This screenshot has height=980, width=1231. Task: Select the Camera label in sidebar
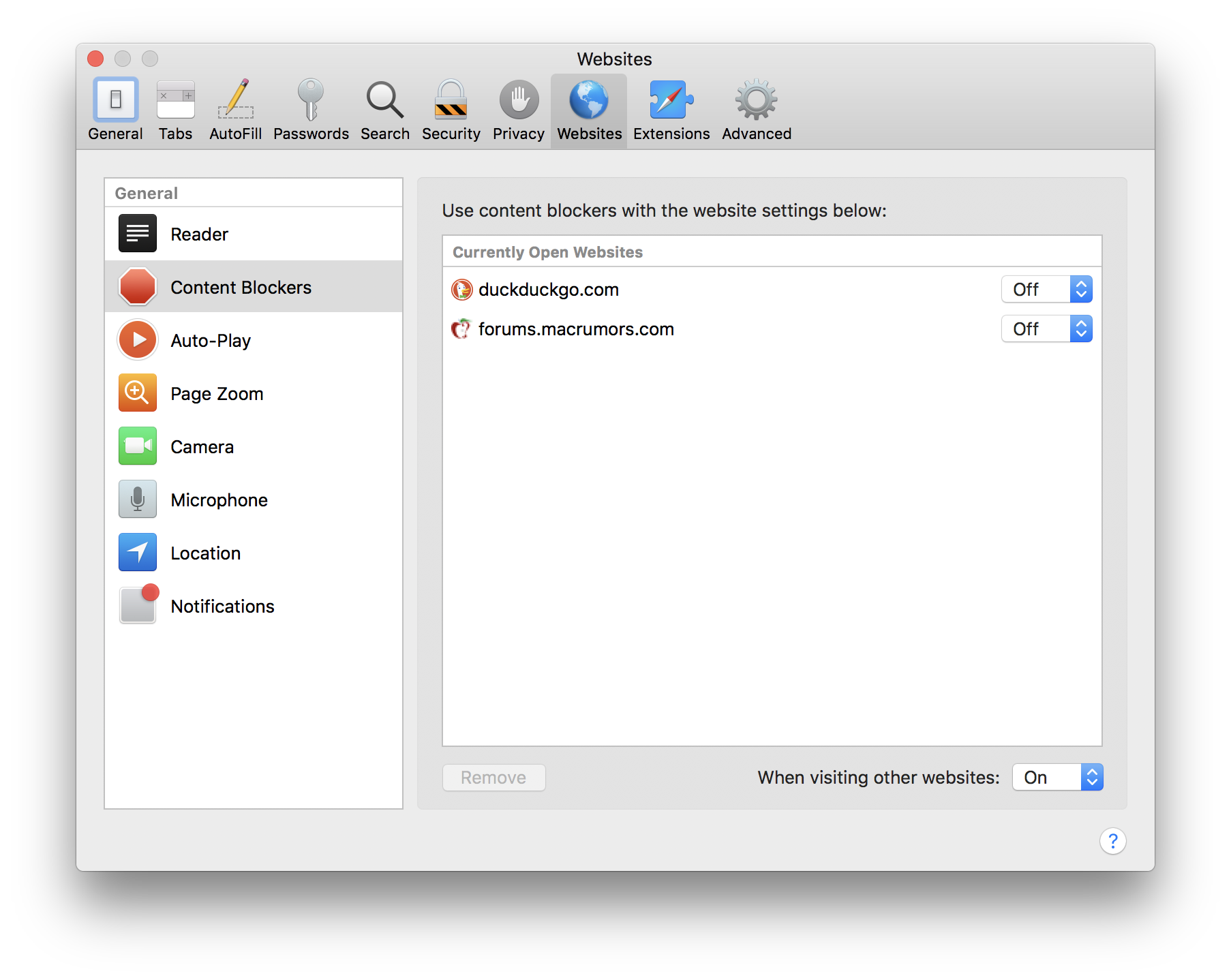pos(202,447)
